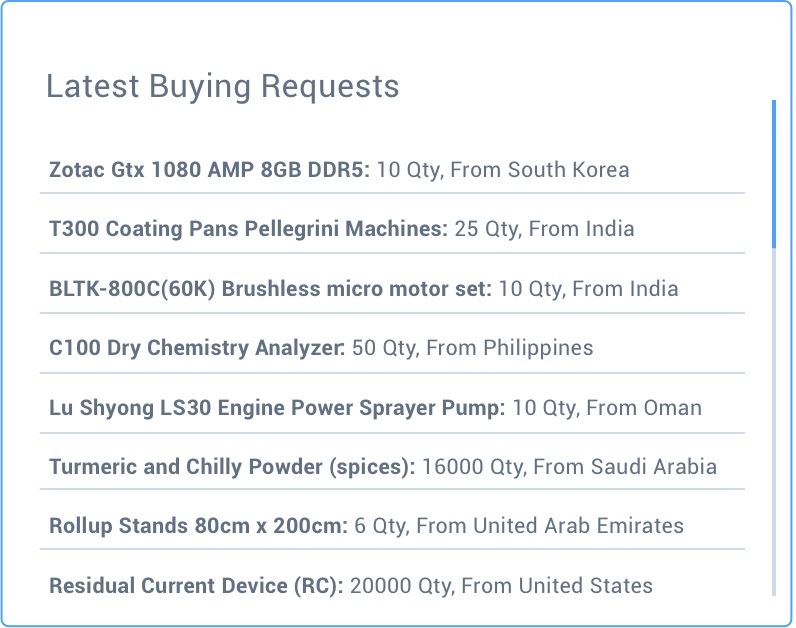Open the Turmeric and Chilly Powder request

pyautogui.click(x=232, y=467)
